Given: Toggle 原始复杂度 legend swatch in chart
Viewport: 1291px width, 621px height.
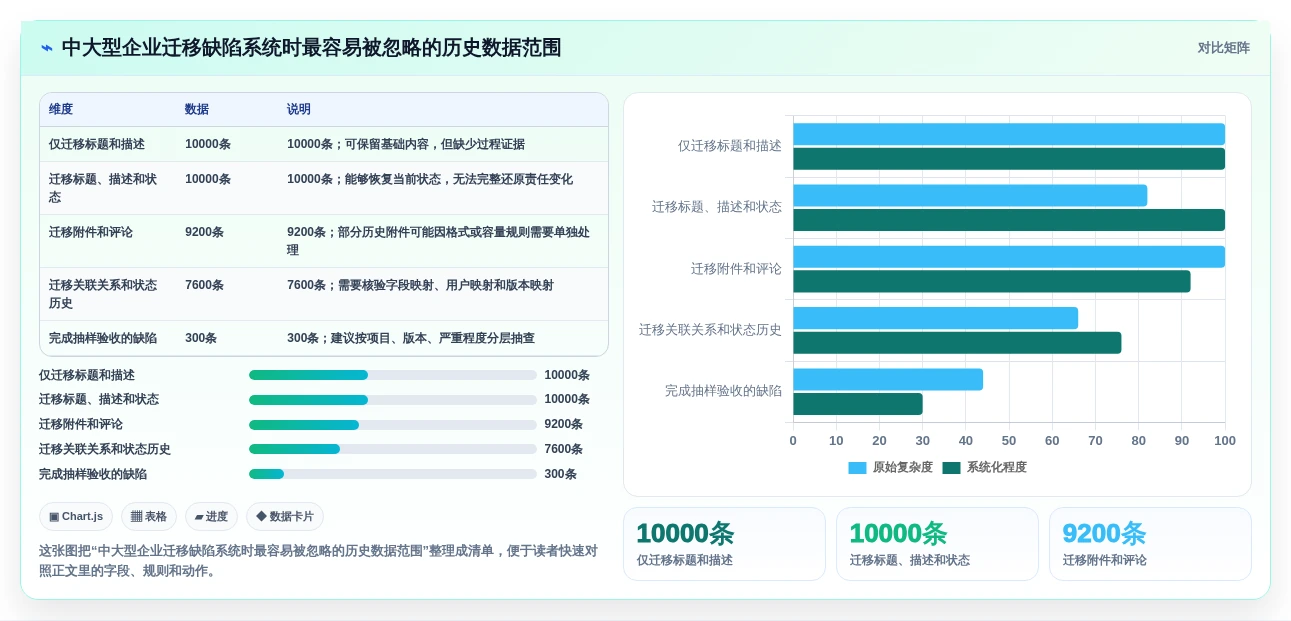Looking at the screenshot, I should point(857,467).
